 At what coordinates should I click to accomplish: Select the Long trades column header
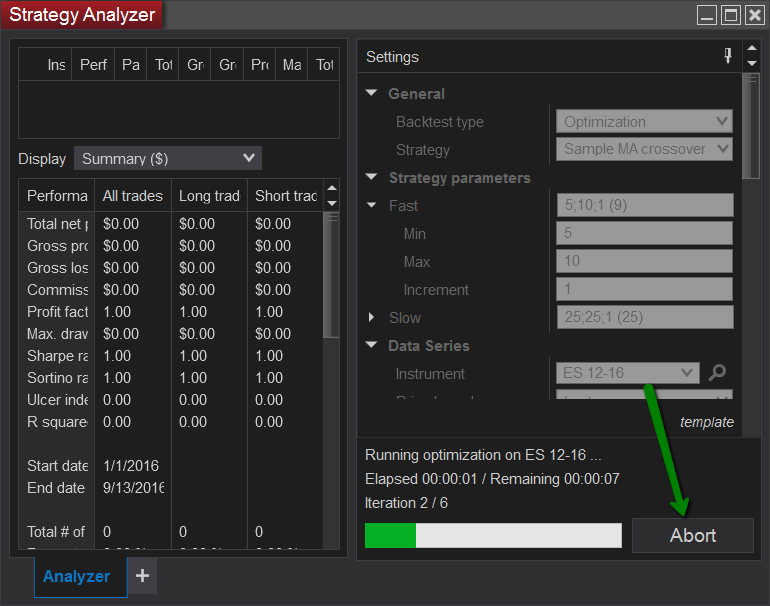pos(209,195)
